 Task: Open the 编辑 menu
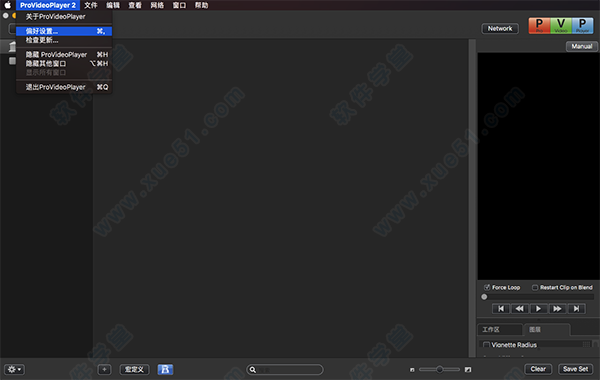pos(113,5)
